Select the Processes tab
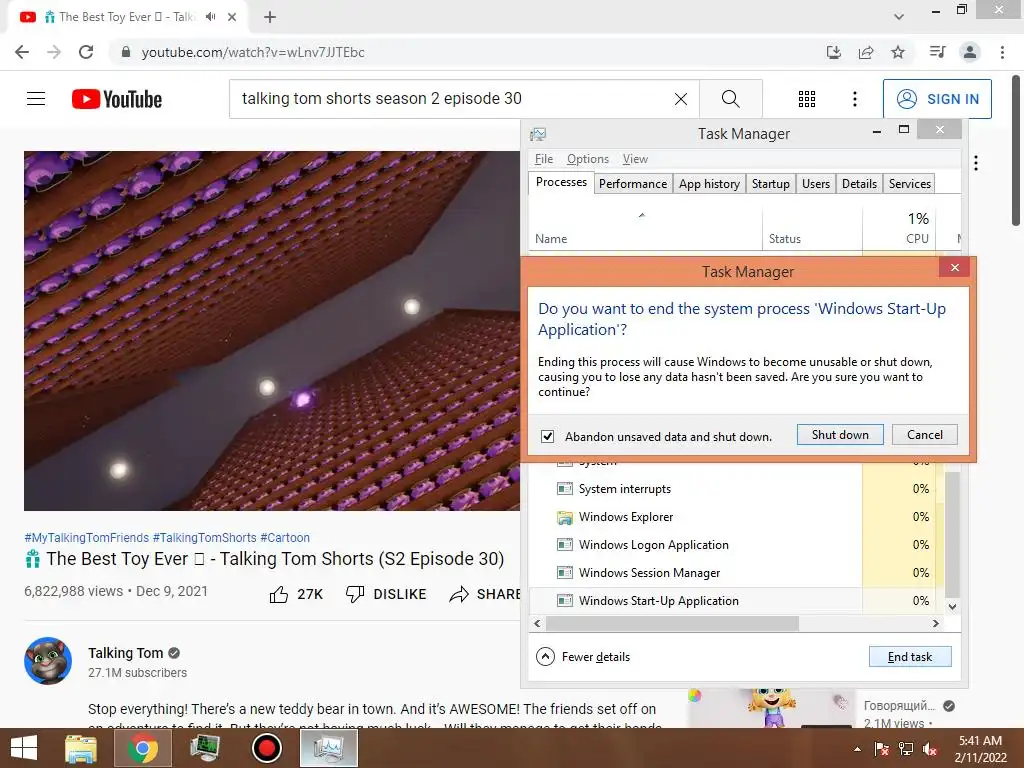1024x768 pixels. click(561, 182)
